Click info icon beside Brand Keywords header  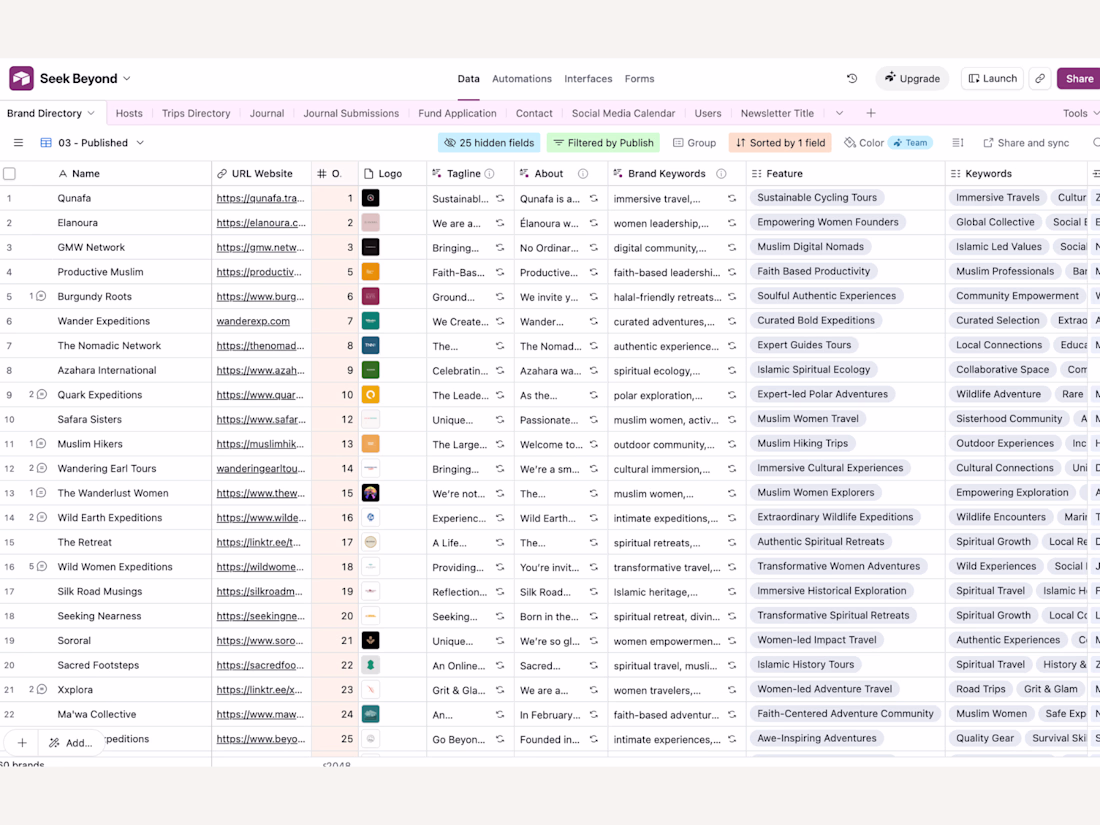[721, 173]
